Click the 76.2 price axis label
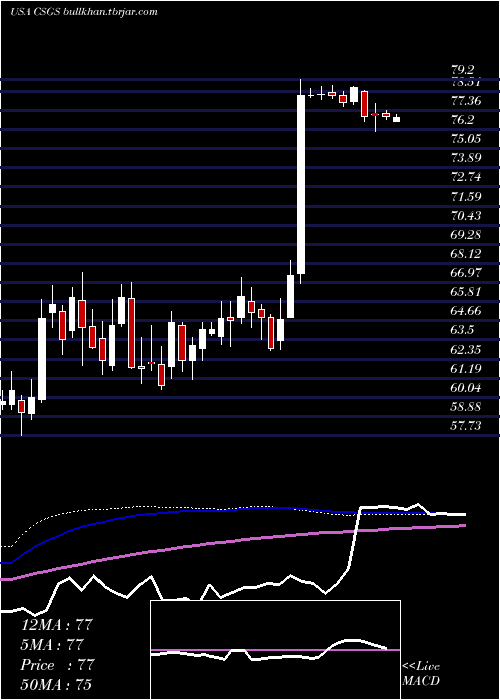 pos(462,121)
